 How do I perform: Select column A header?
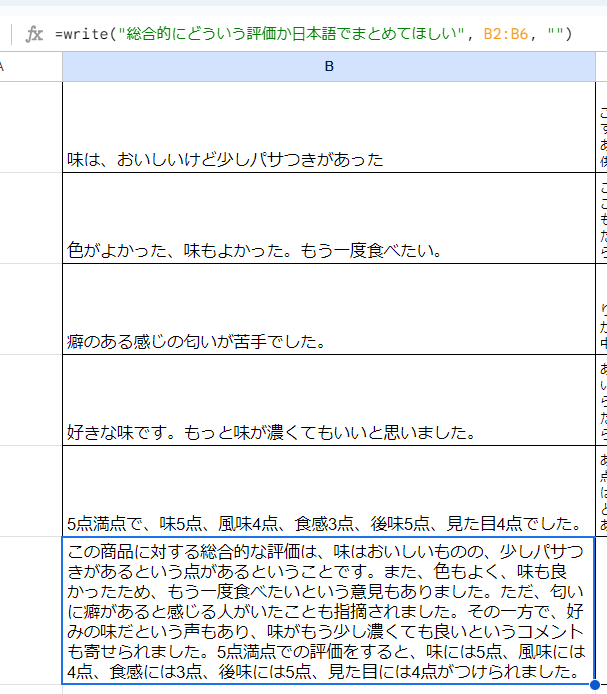(30, 66)
